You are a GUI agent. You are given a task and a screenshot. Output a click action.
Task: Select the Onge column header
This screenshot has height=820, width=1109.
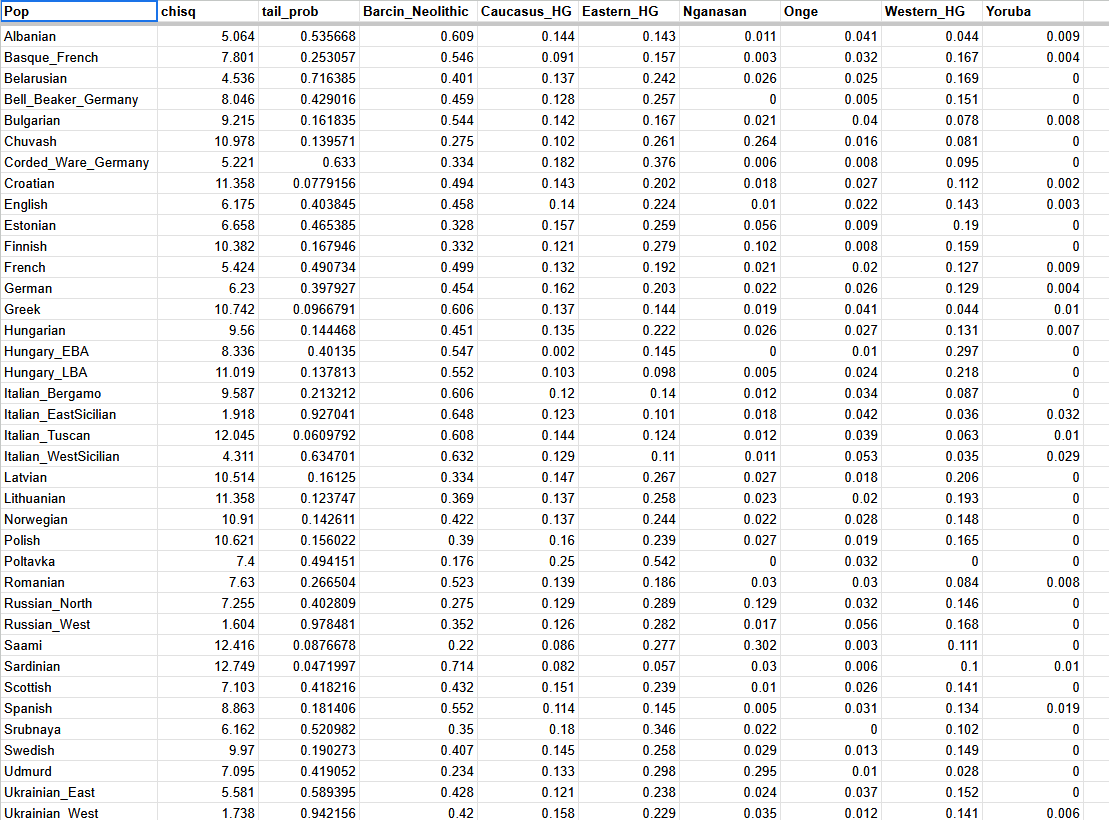click(831, 11)
